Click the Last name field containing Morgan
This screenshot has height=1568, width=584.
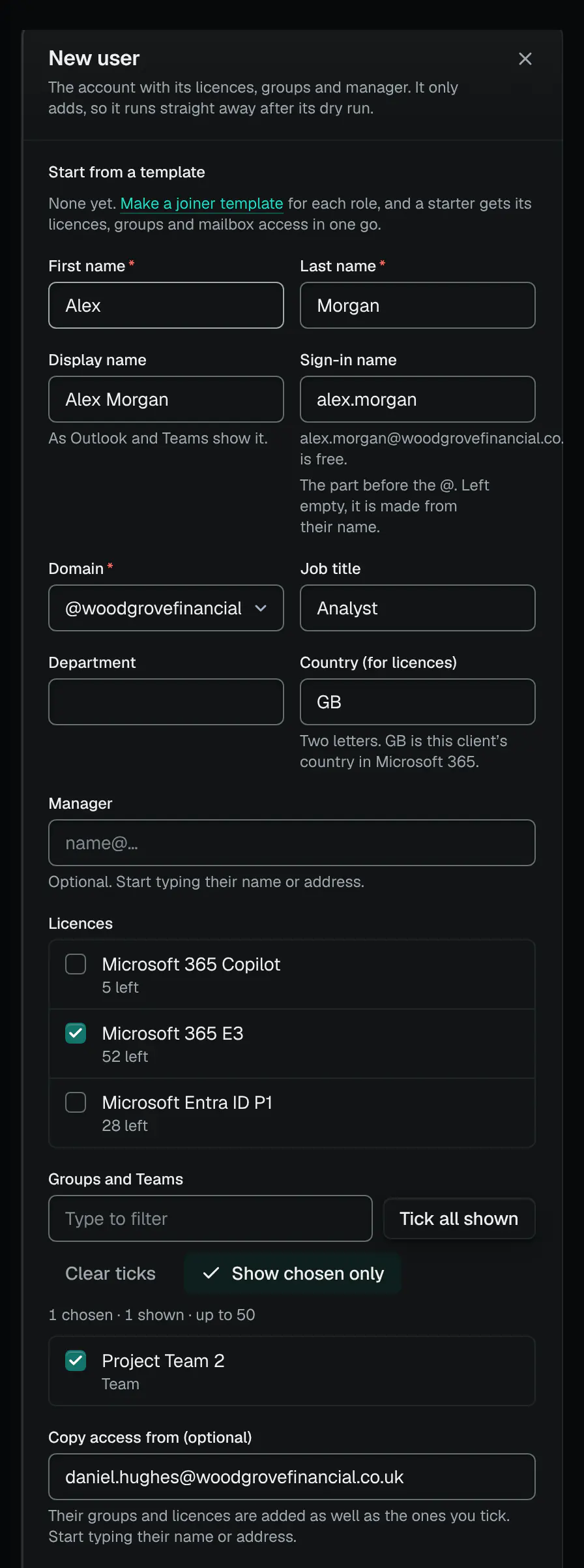(417, 305)
